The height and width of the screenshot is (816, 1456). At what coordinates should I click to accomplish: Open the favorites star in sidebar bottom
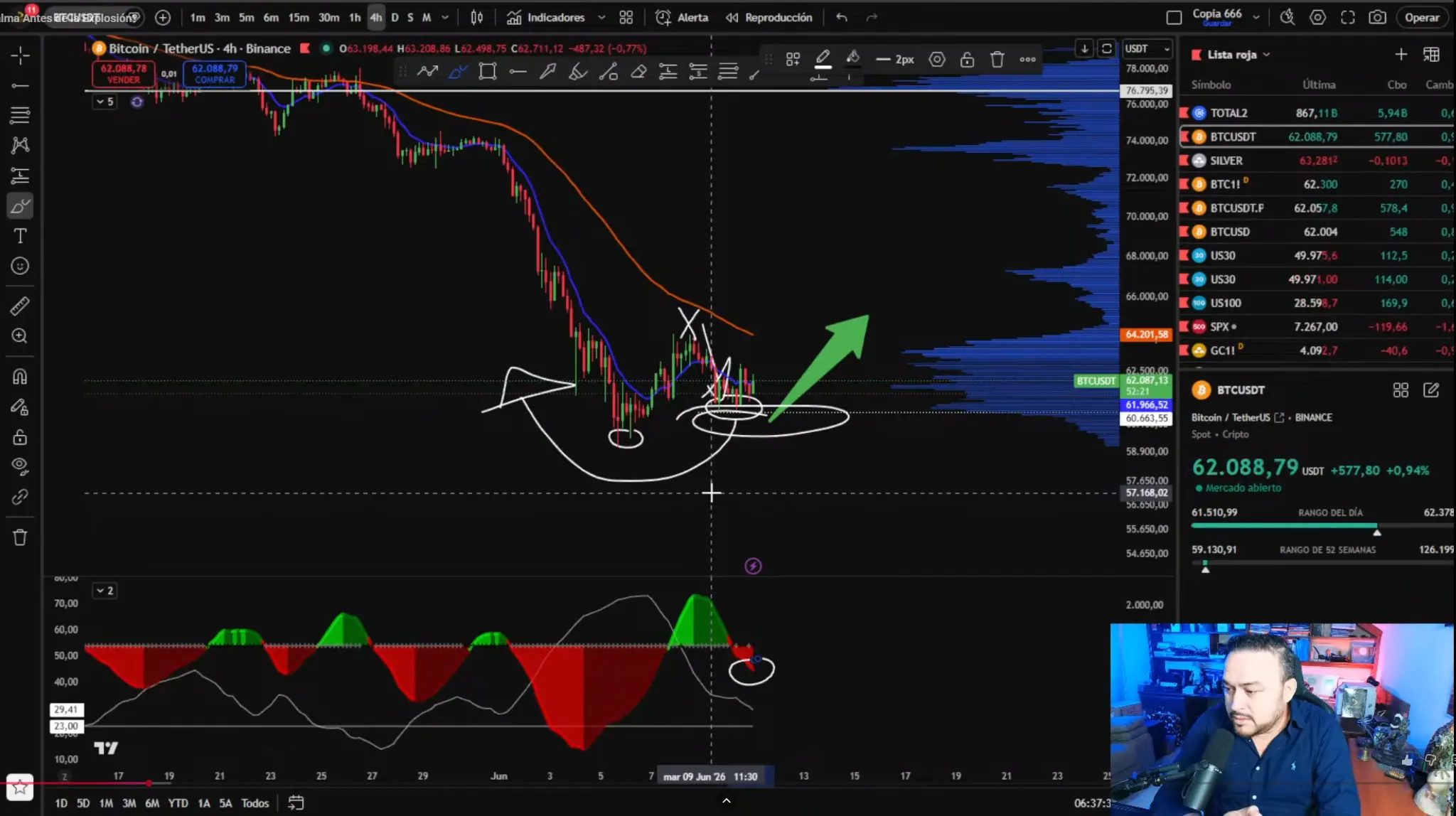(20, 787)
